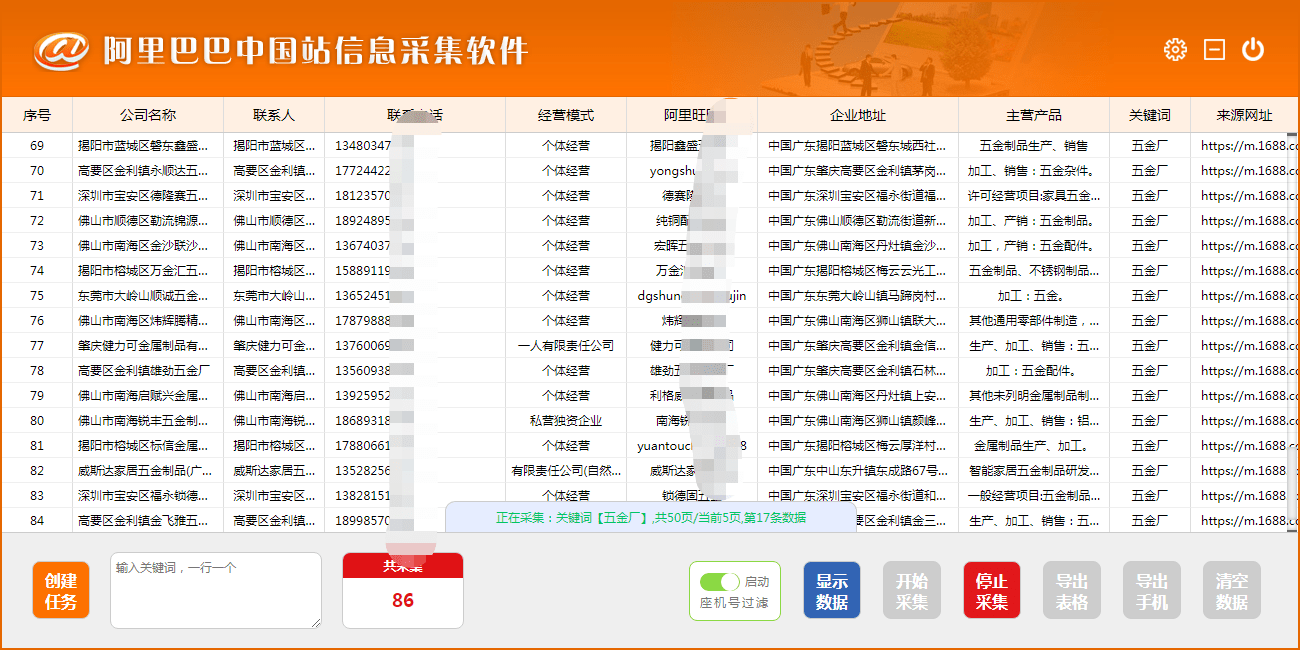Click product cell 金属制品生产、加工。
The height and width of the screenshot is (650, 1300).
coord(1034,445)
